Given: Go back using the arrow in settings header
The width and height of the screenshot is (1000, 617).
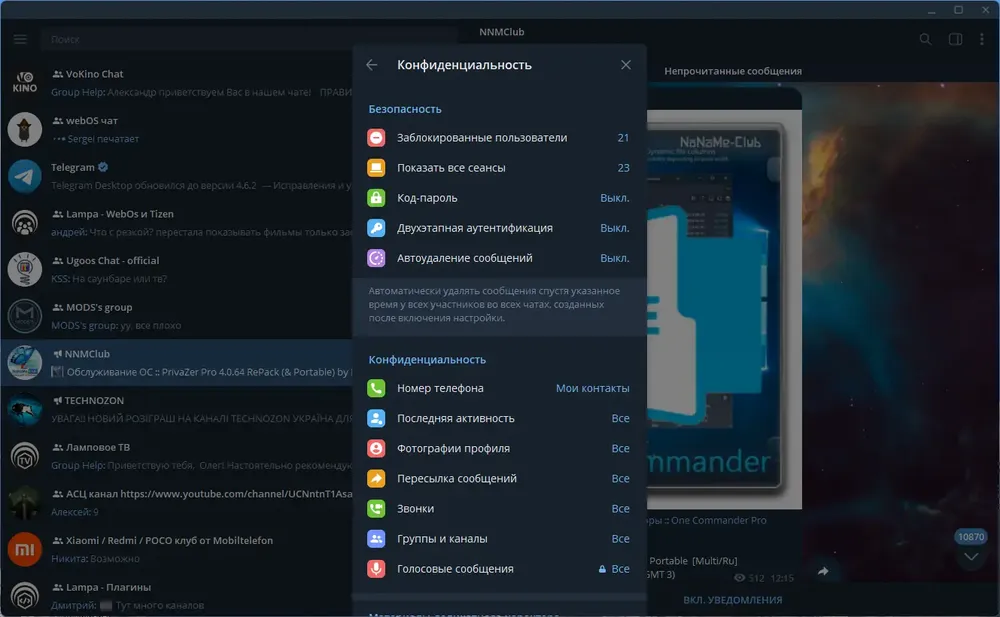Looking at the screenshot, I should tap(372, 65).
